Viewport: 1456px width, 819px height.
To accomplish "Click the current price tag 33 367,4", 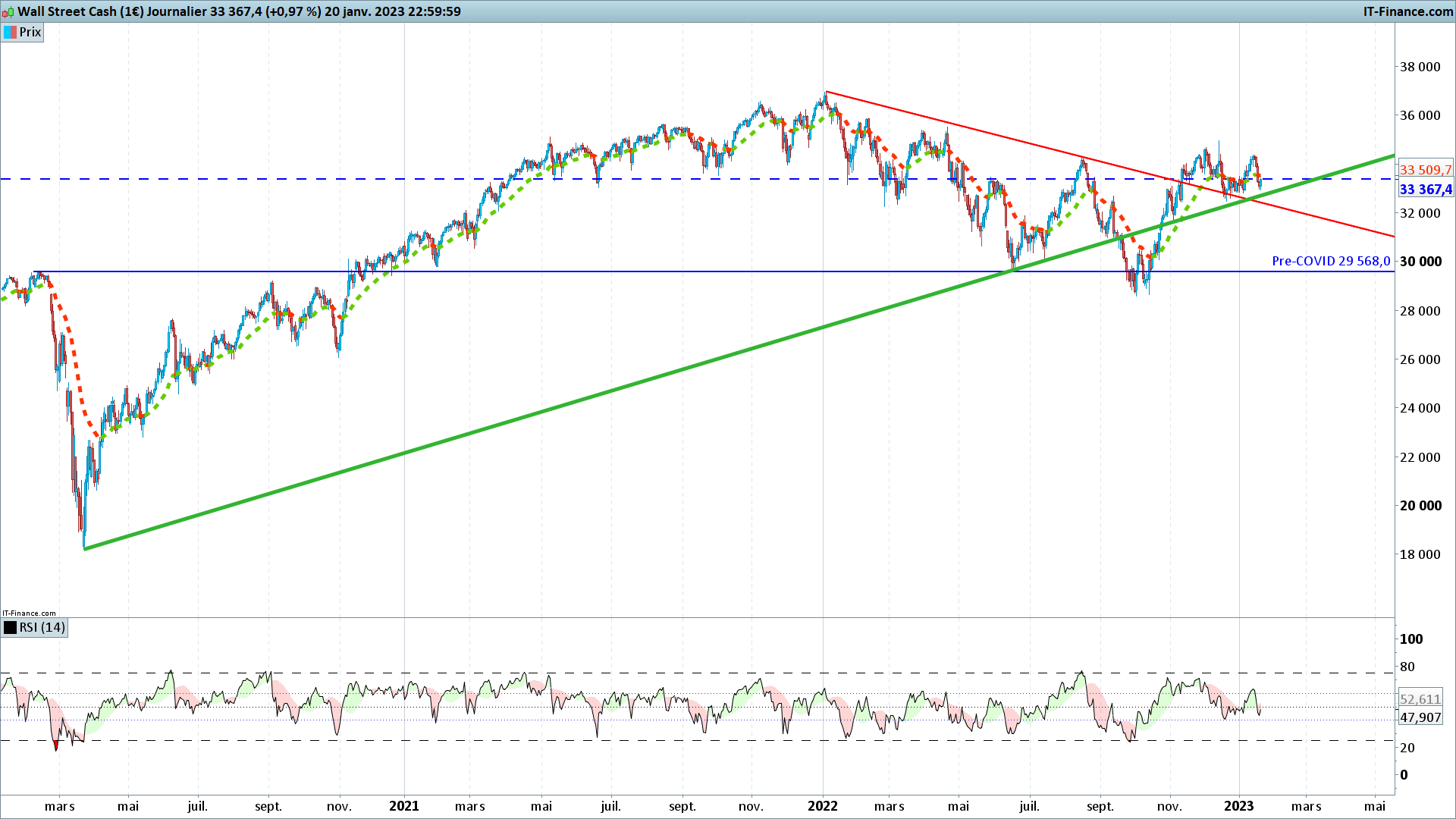I will [x=1426, y=190].
